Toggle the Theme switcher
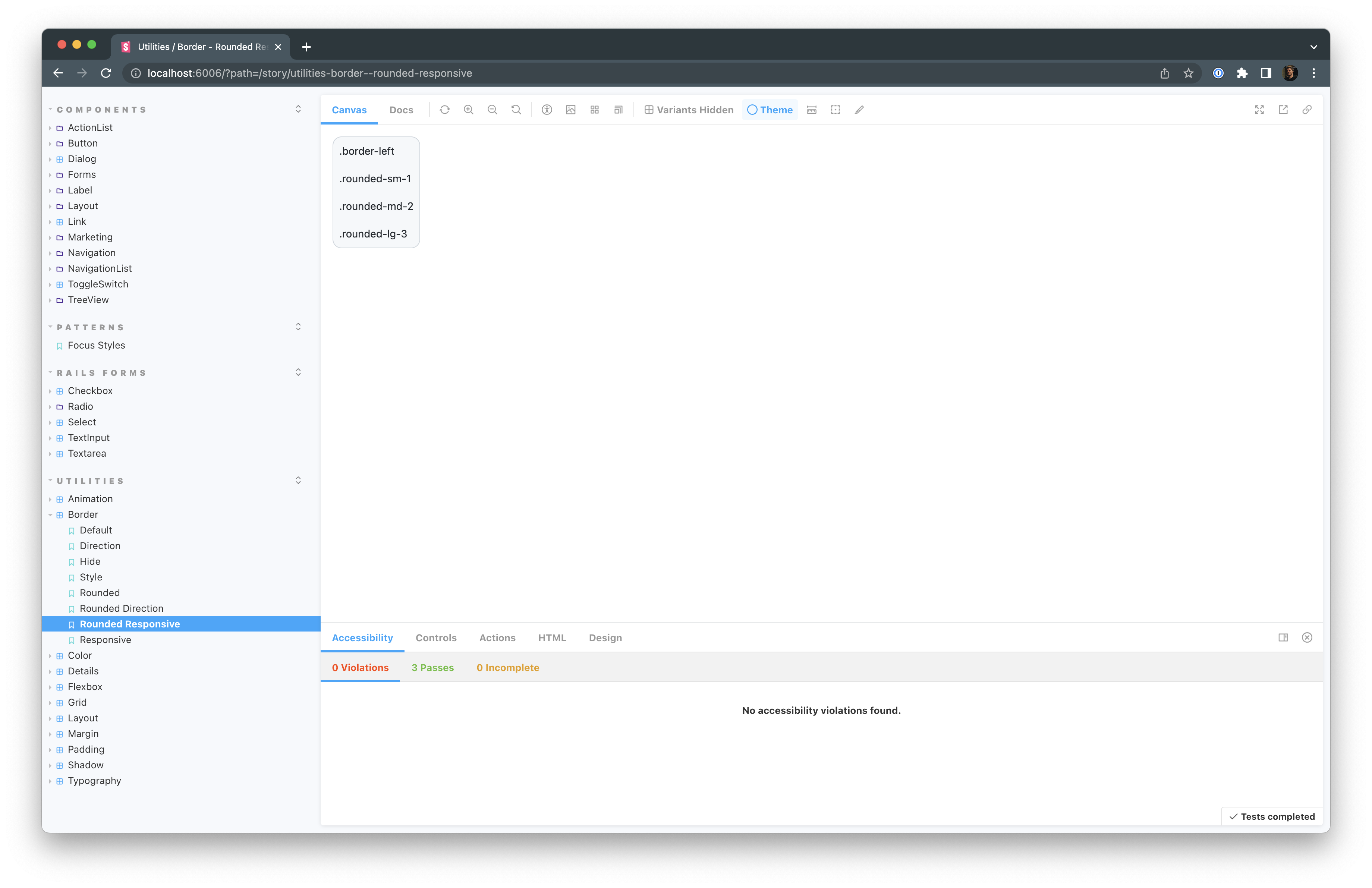 coord(770,110)
